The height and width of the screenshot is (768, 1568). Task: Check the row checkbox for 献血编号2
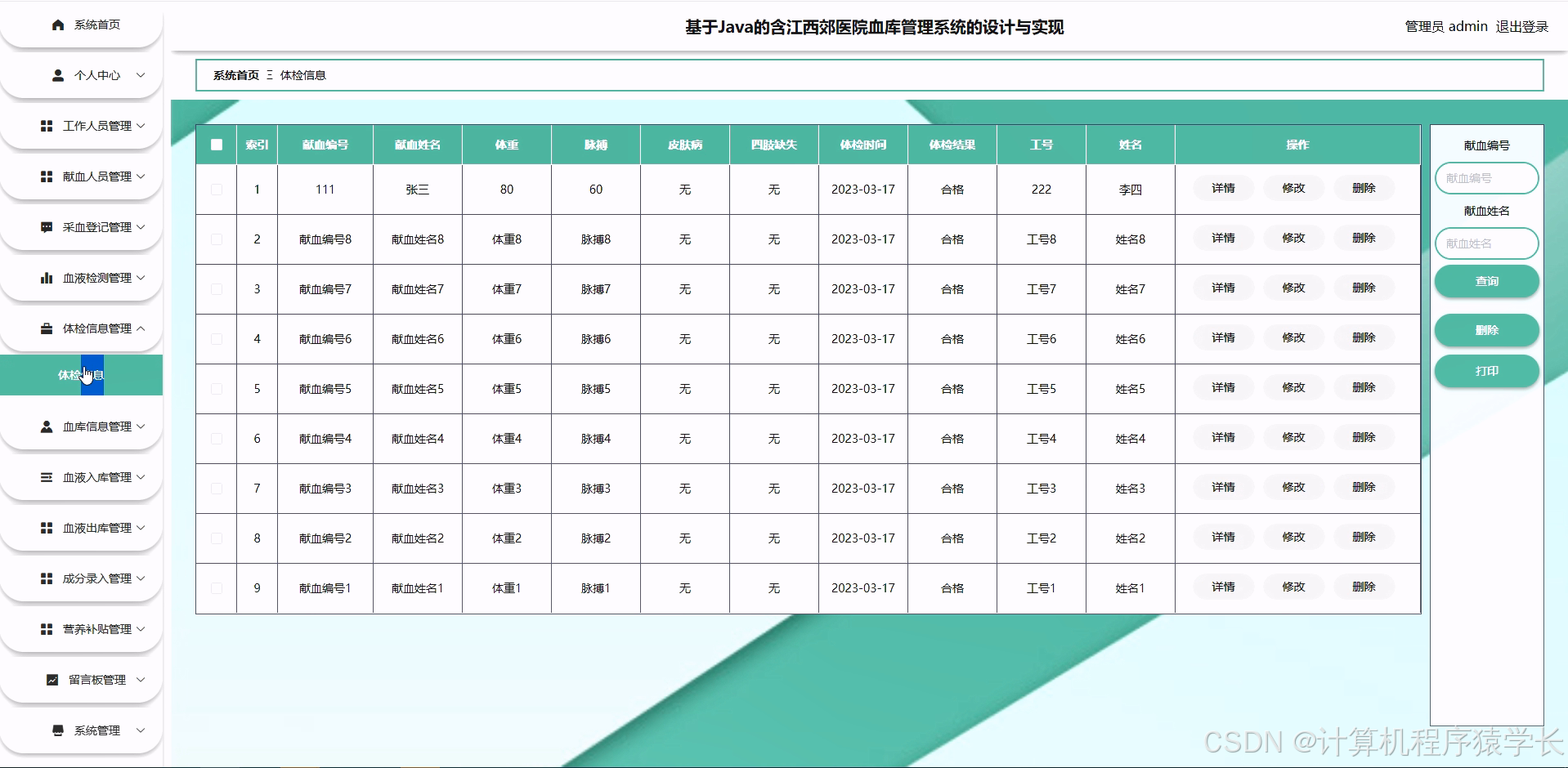(x=217, y=538)
